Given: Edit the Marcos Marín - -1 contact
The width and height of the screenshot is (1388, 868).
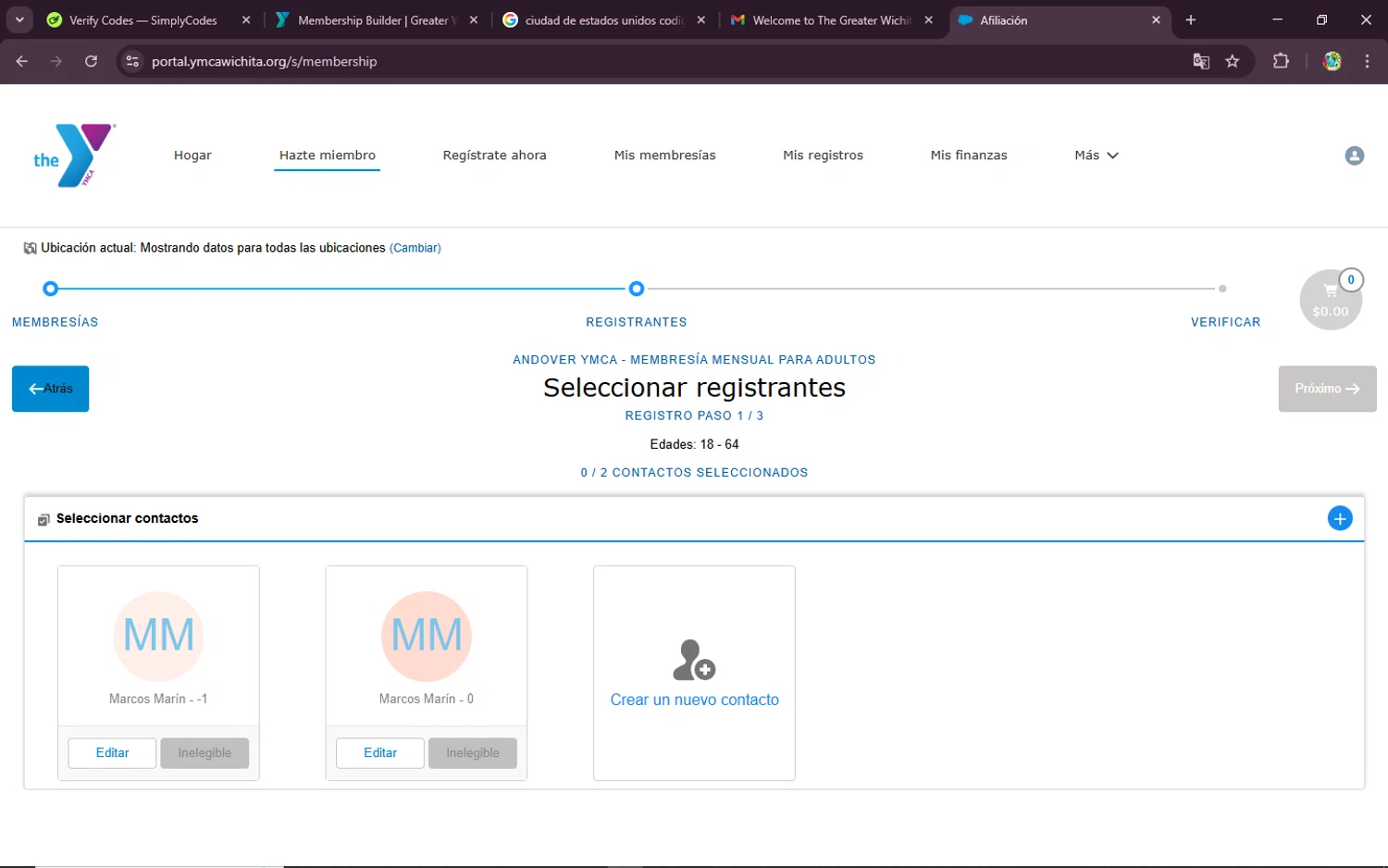Looking at the screenshot, I should 112,753.
